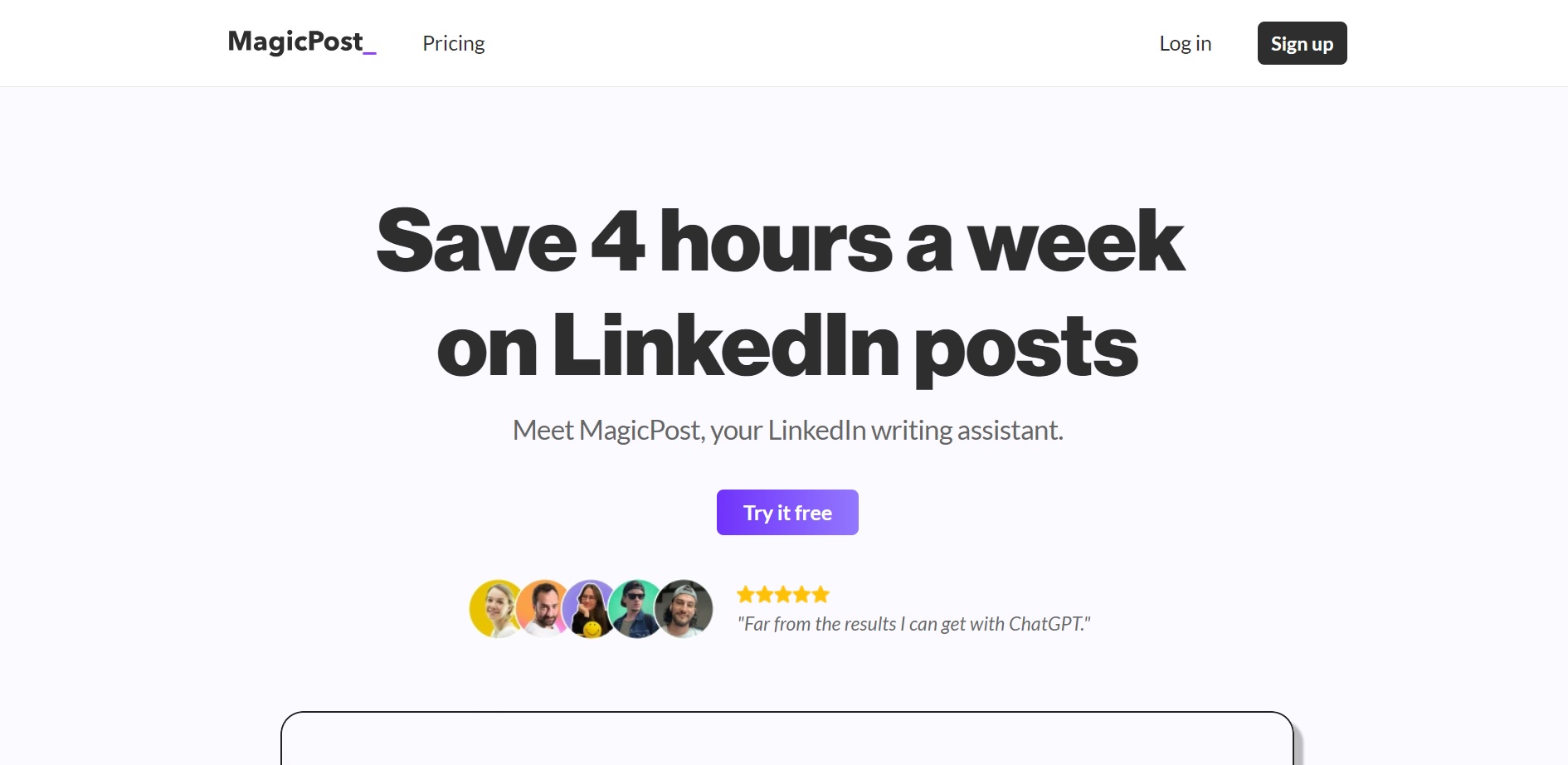The height and width of the screenshot is (765, 1568).
Task: Start with the Try it free button
Action: 787,512
